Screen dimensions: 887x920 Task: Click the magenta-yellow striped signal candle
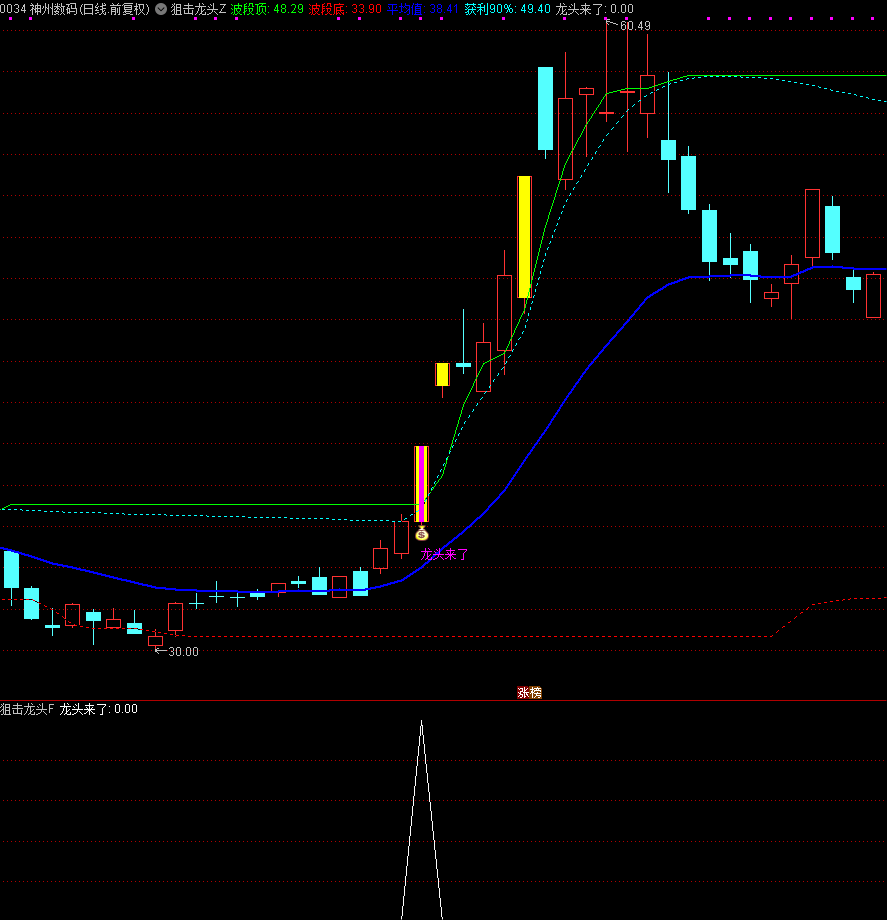point(421,484)
